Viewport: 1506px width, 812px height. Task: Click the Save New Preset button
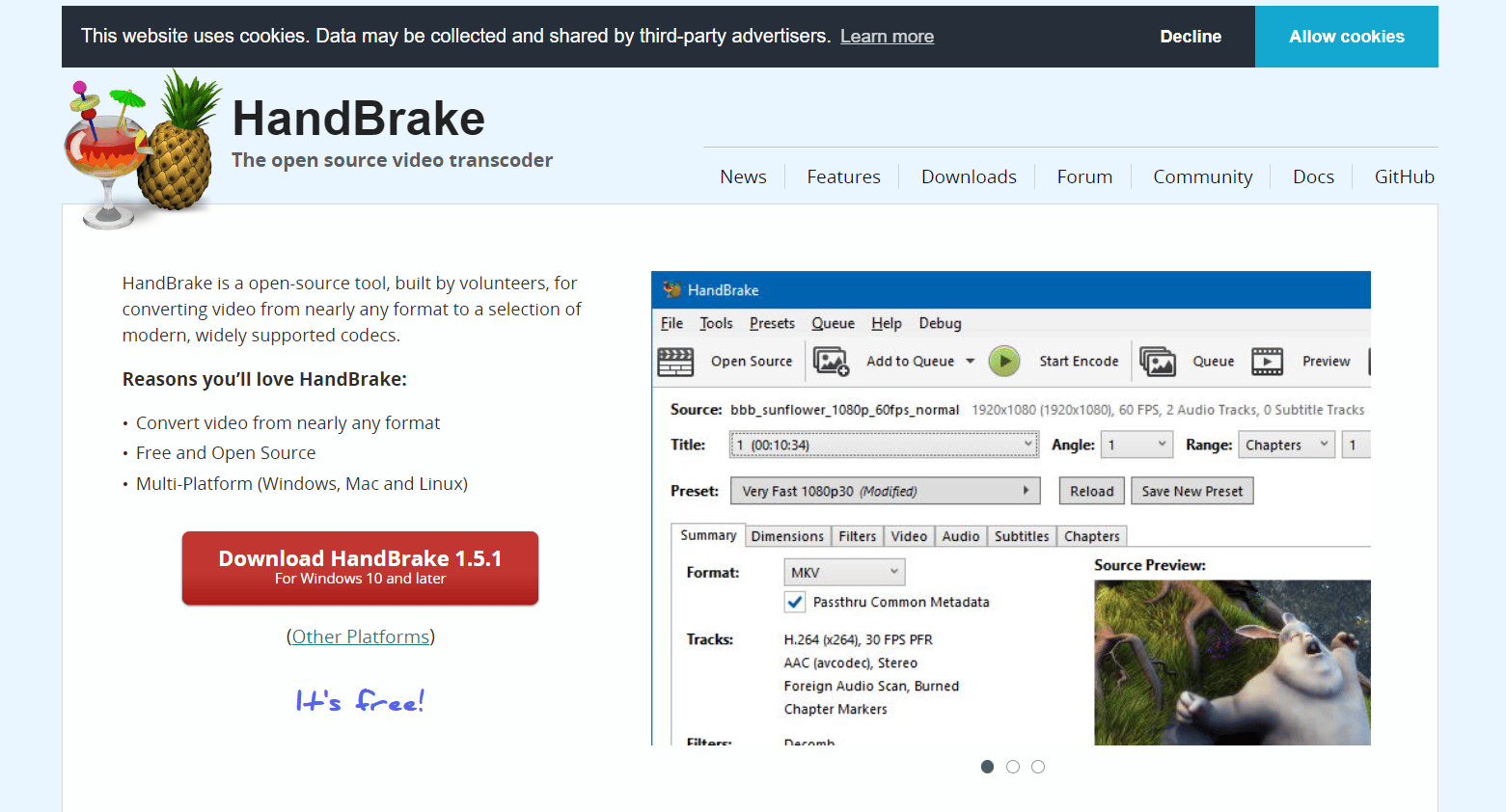(x=1192, y=491)
